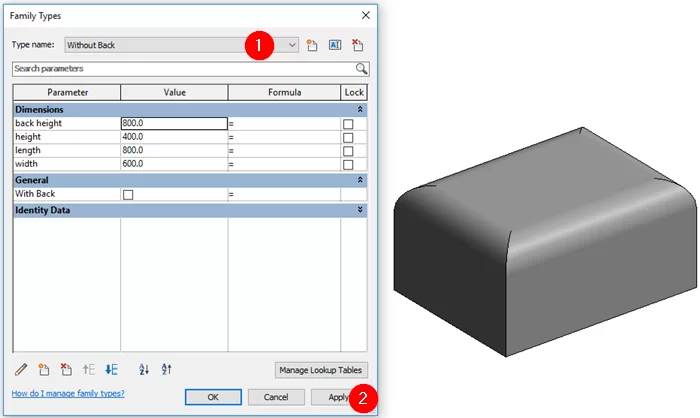Image resolution: width=700 pixels, height=418 pixels.
Task: Sort parameters in ascending order
Action: click(x=144, y=369)
